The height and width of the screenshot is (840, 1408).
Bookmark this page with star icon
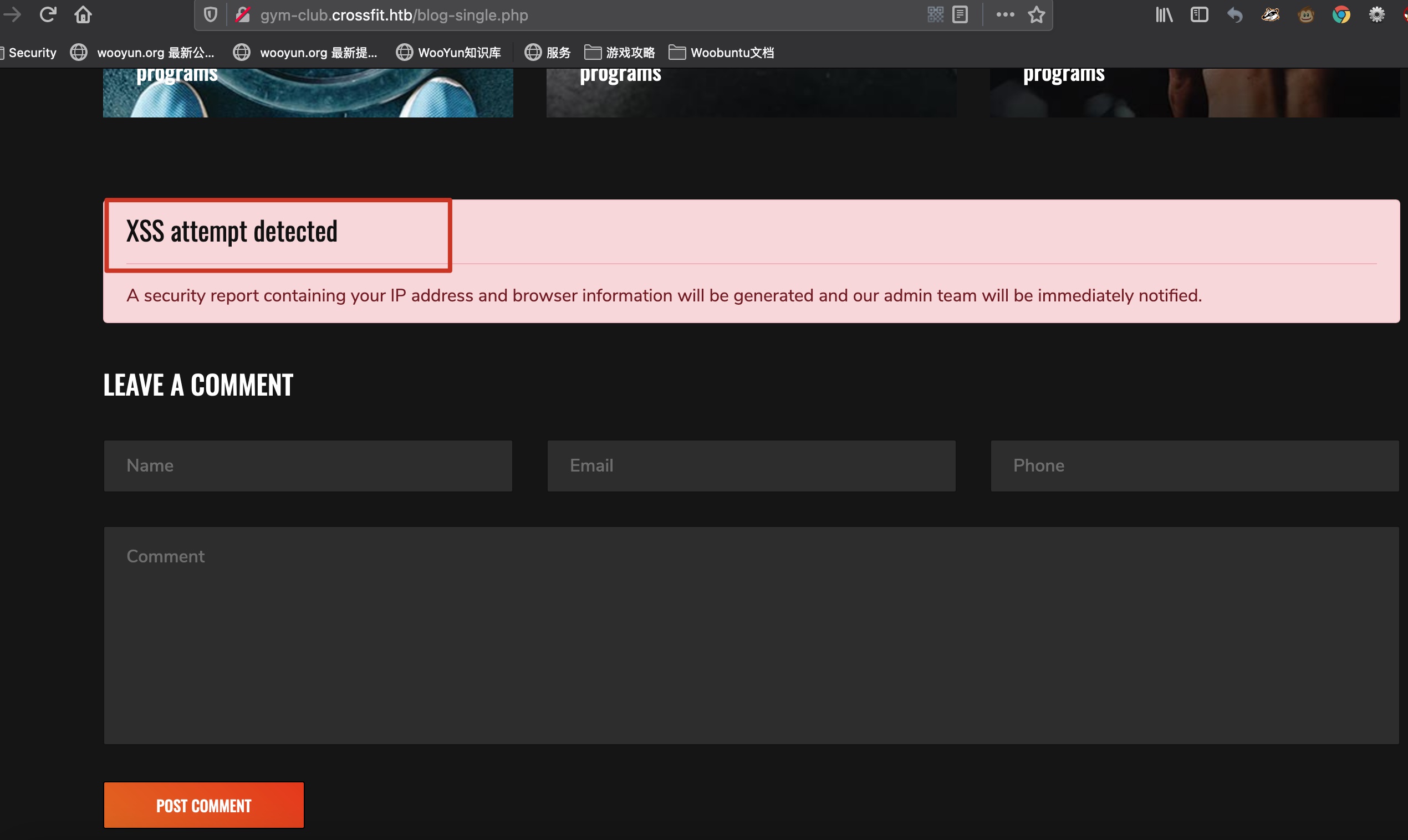[x=1036, y=15]
